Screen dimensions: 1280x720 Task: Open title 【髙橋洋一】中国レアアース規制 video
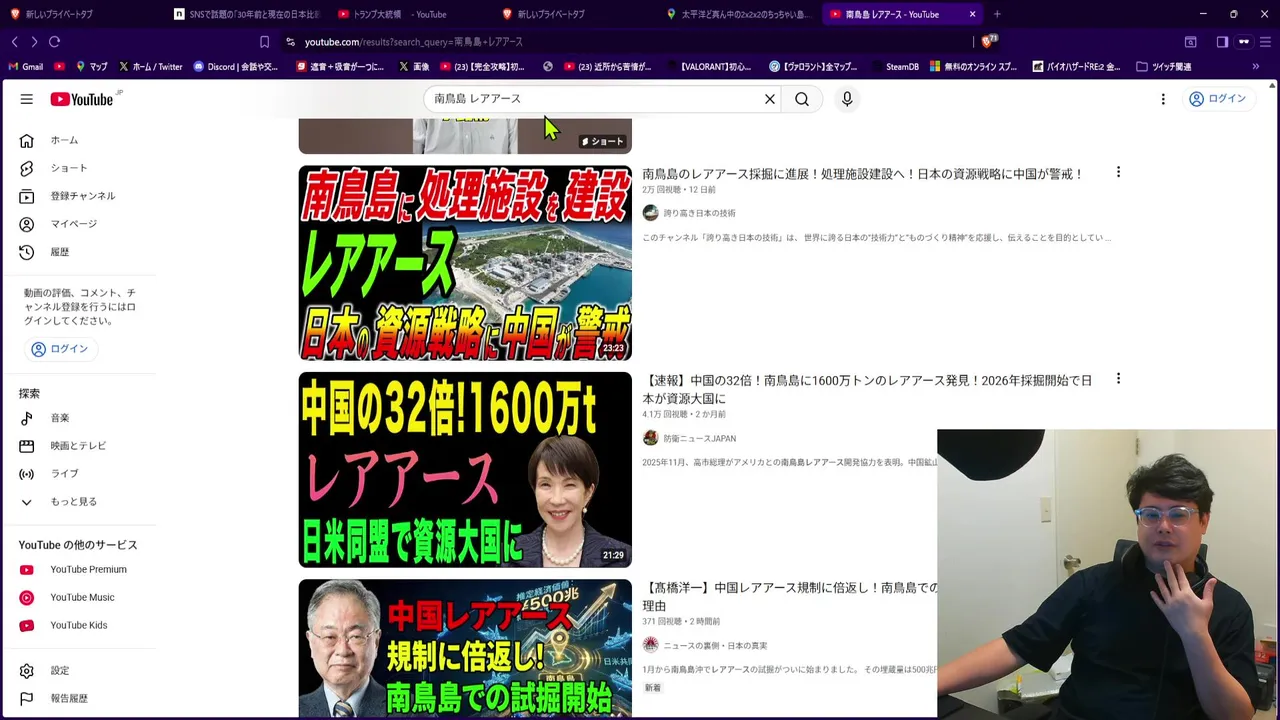point(790,596)
